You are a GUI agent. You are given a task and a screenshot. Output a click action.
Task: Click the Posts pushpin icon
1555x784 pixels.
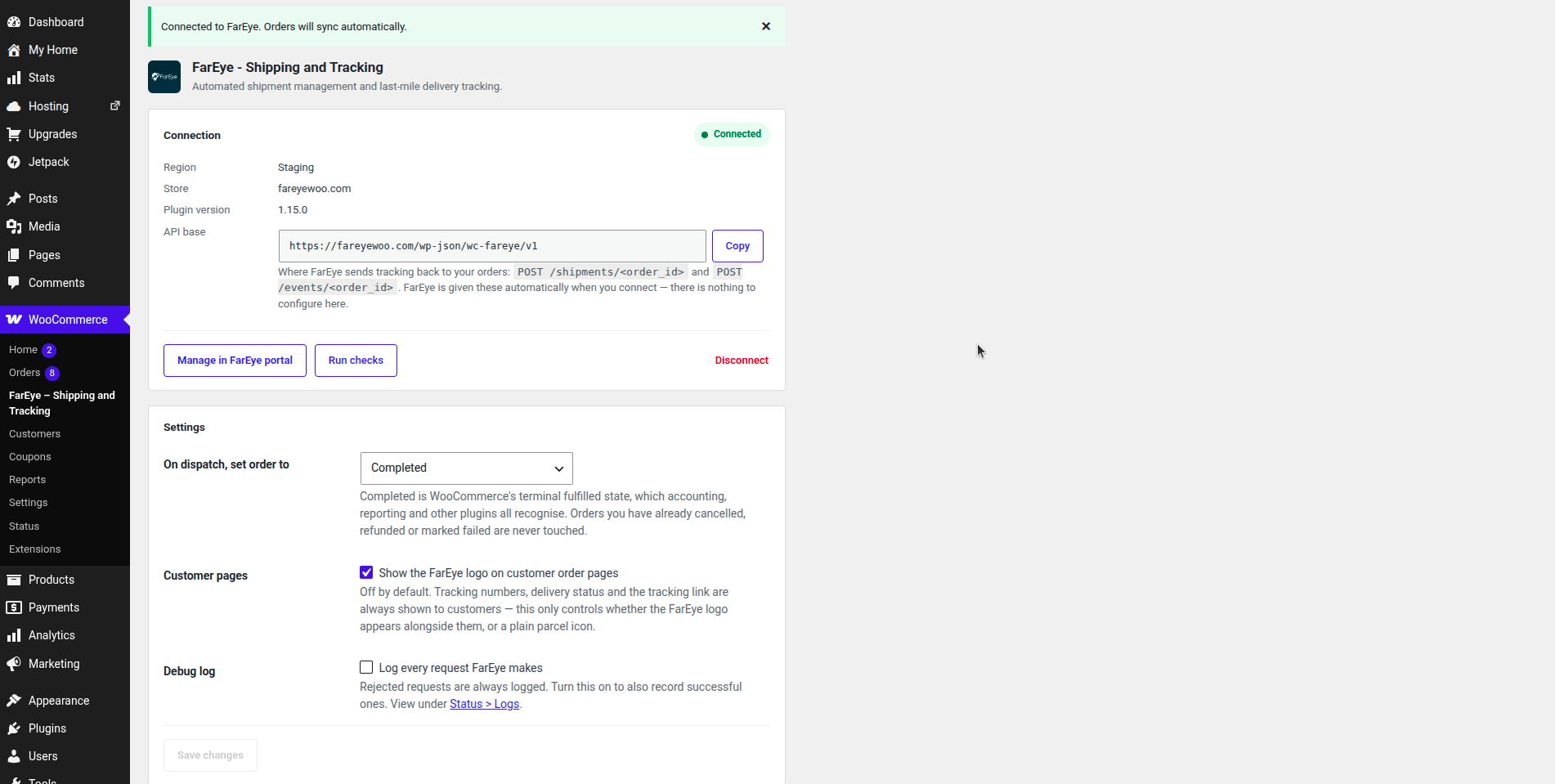point(14,199)
